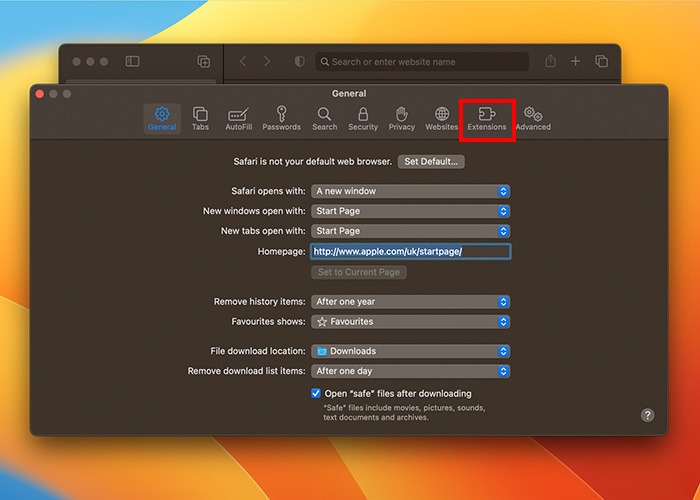Expand the 'New windows open with' dropdown
Image resolution: width=700 pixels, height=500 pixels.
tap(411, 211)
